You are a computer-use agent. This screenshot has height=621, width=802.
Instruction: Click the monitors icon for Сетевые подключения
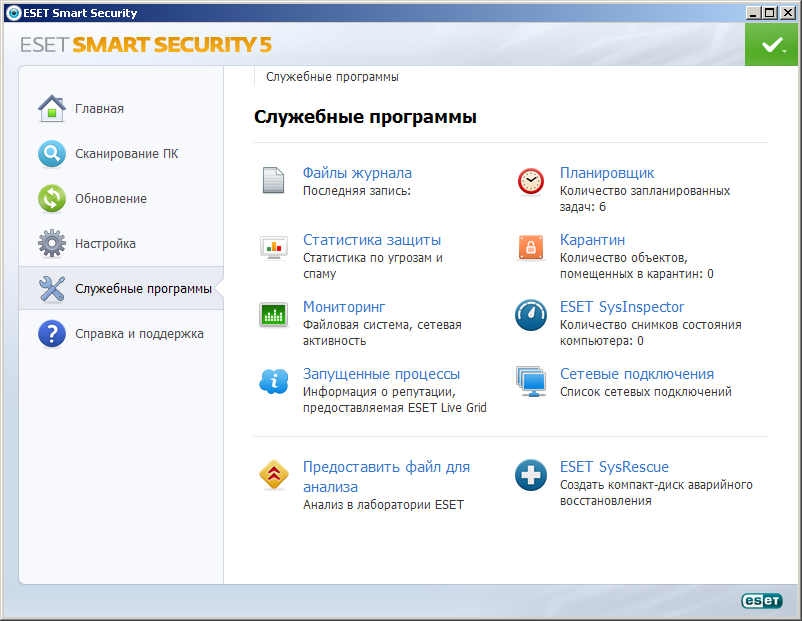click(x=531, y=382)
